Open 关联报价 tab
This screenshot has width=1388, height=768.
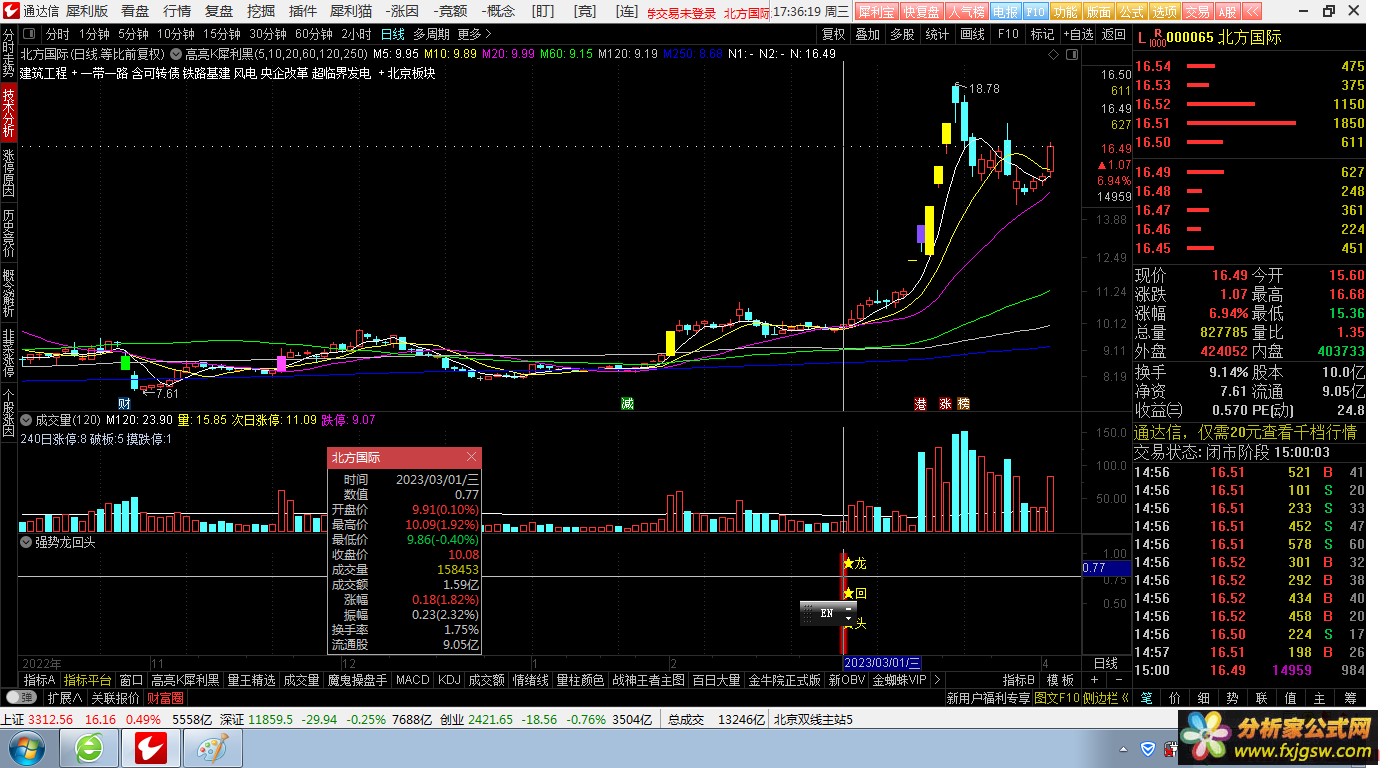(115, 698)
